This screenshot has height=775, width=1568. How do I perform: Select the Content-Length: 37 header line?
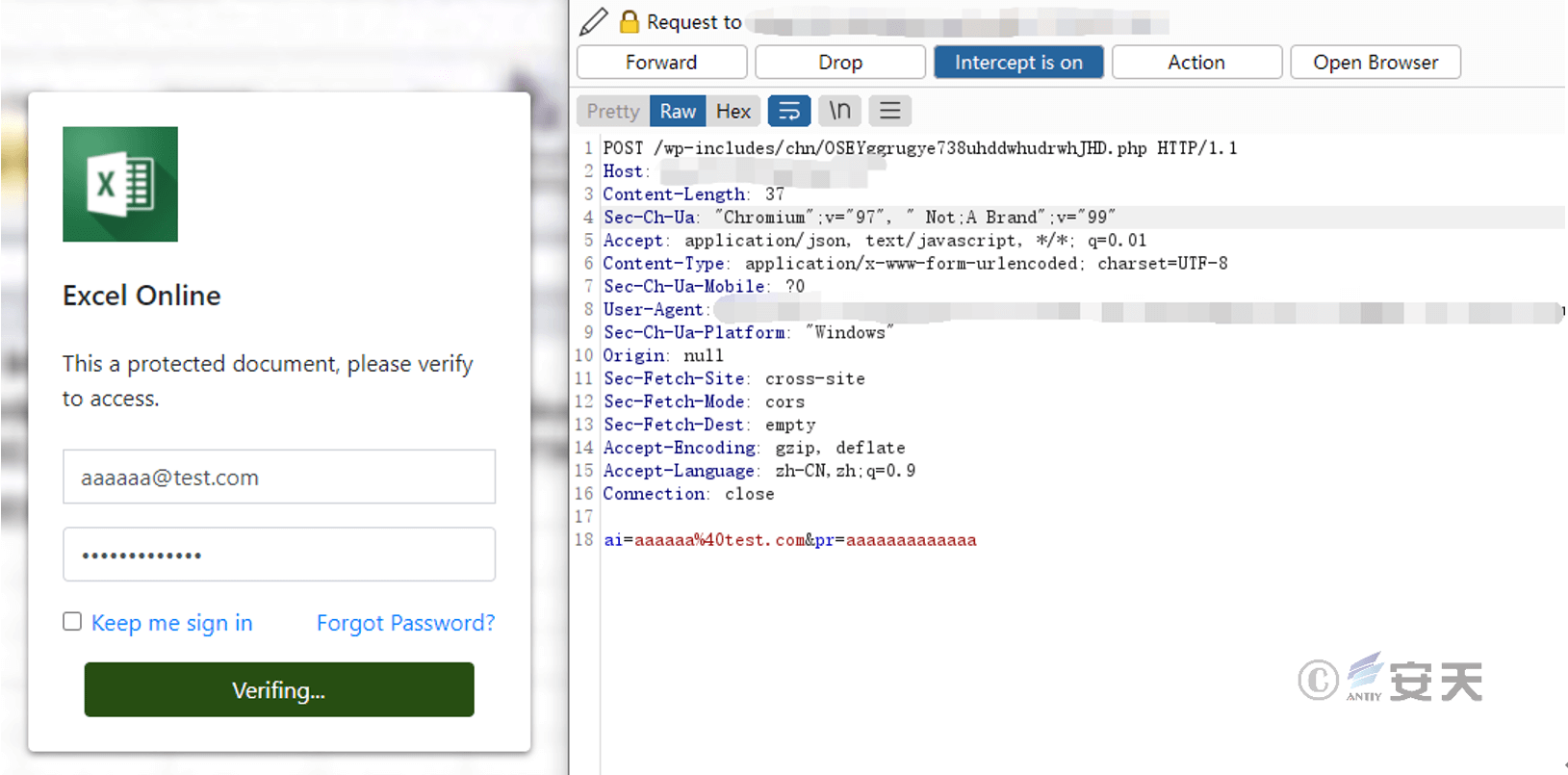coord(694,194)
